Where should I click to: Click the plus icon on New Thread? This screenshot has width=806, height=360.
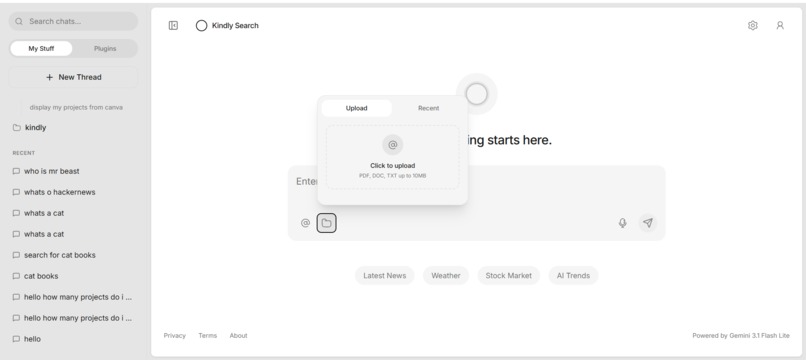coord(49,77)
